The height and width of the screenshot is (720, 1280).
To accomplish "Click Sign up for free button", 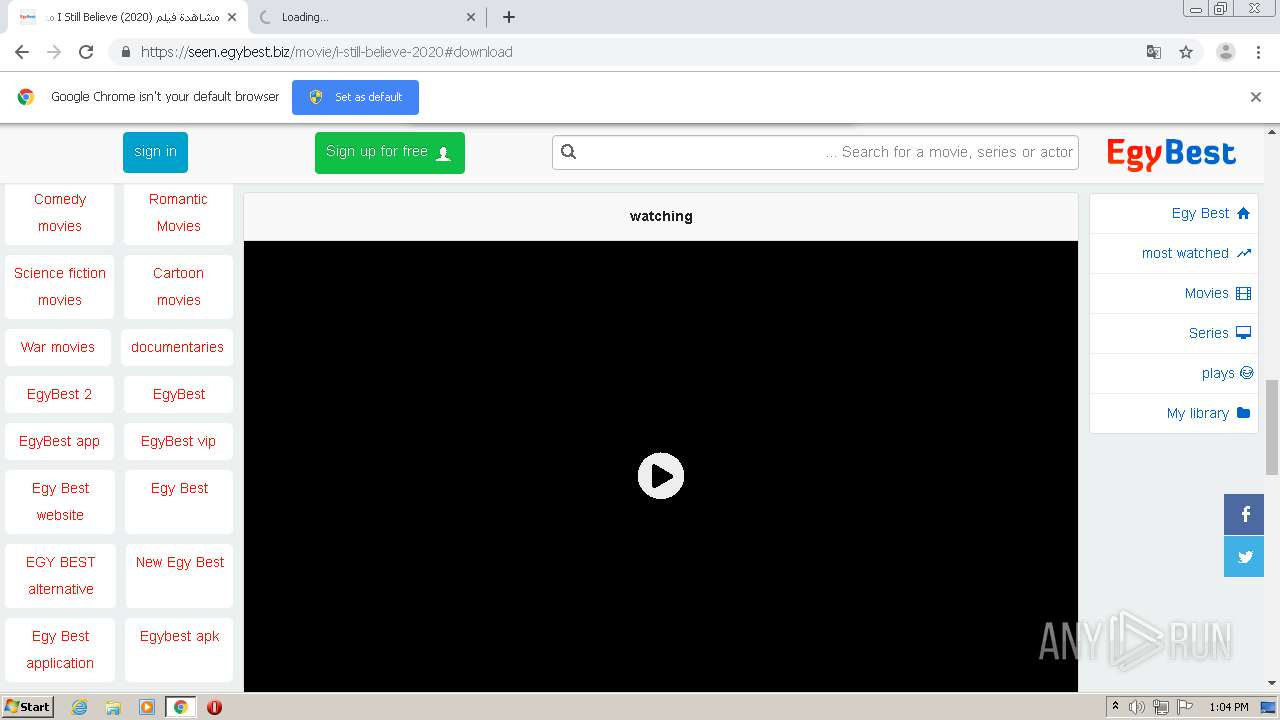I will tap(389, 152).
